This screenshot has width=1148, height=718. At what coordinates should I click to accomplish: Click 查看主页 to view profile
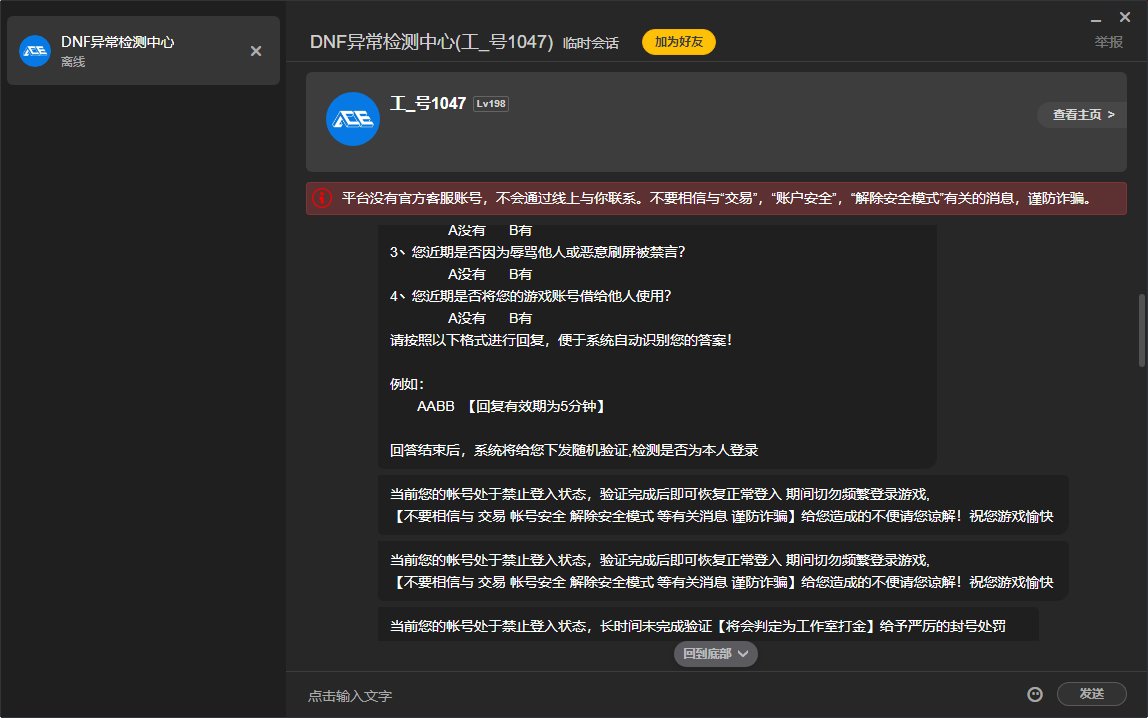(x=1082, y=115)
